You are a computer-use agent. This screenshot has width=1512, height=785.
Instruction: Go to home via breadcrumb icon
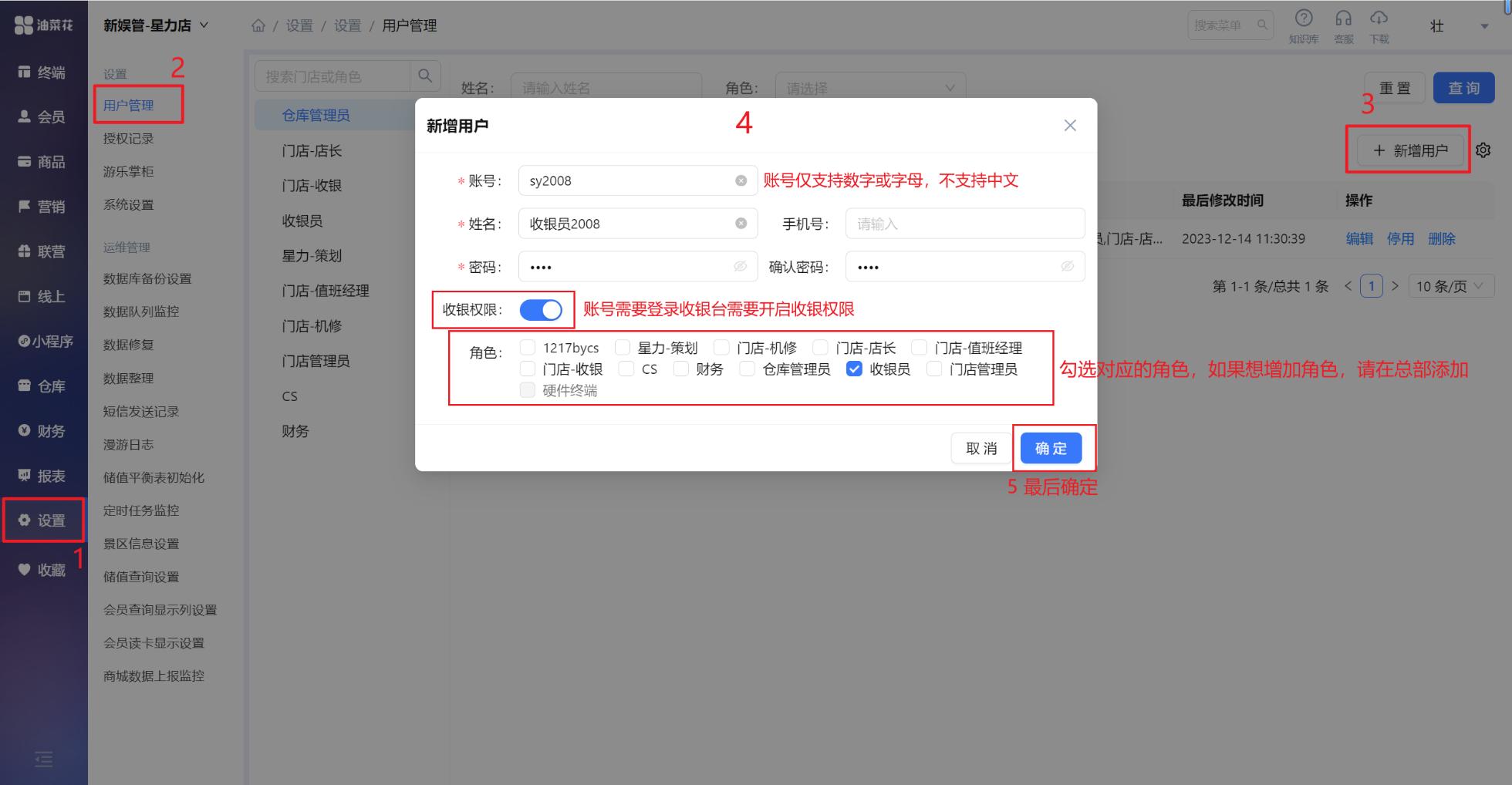point(258,25)
